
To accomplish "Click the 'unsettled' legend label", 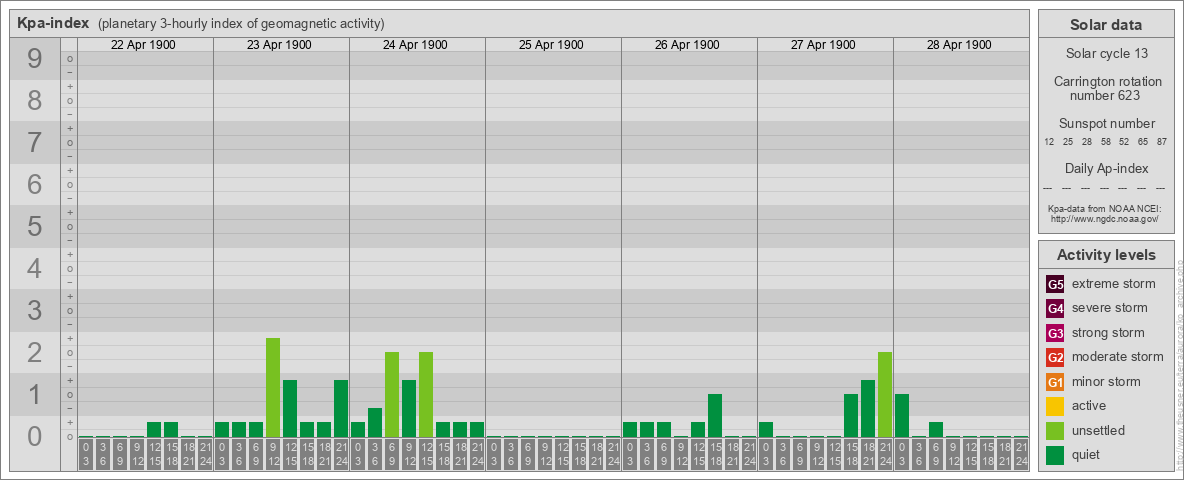I will click(x=1099, y=430).
